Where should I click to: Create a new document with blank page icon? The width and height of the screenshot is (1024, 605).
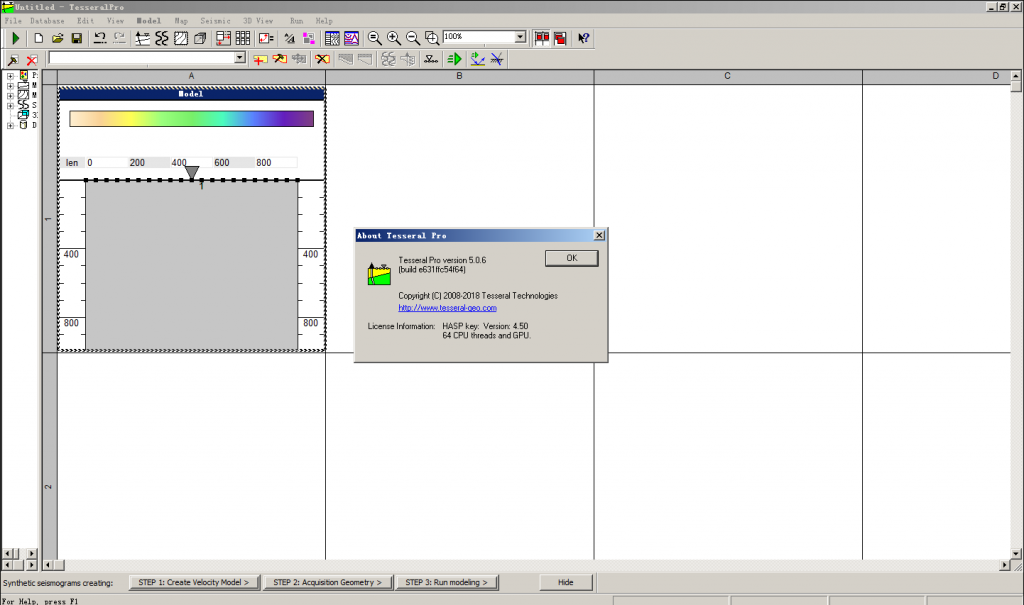39,39
